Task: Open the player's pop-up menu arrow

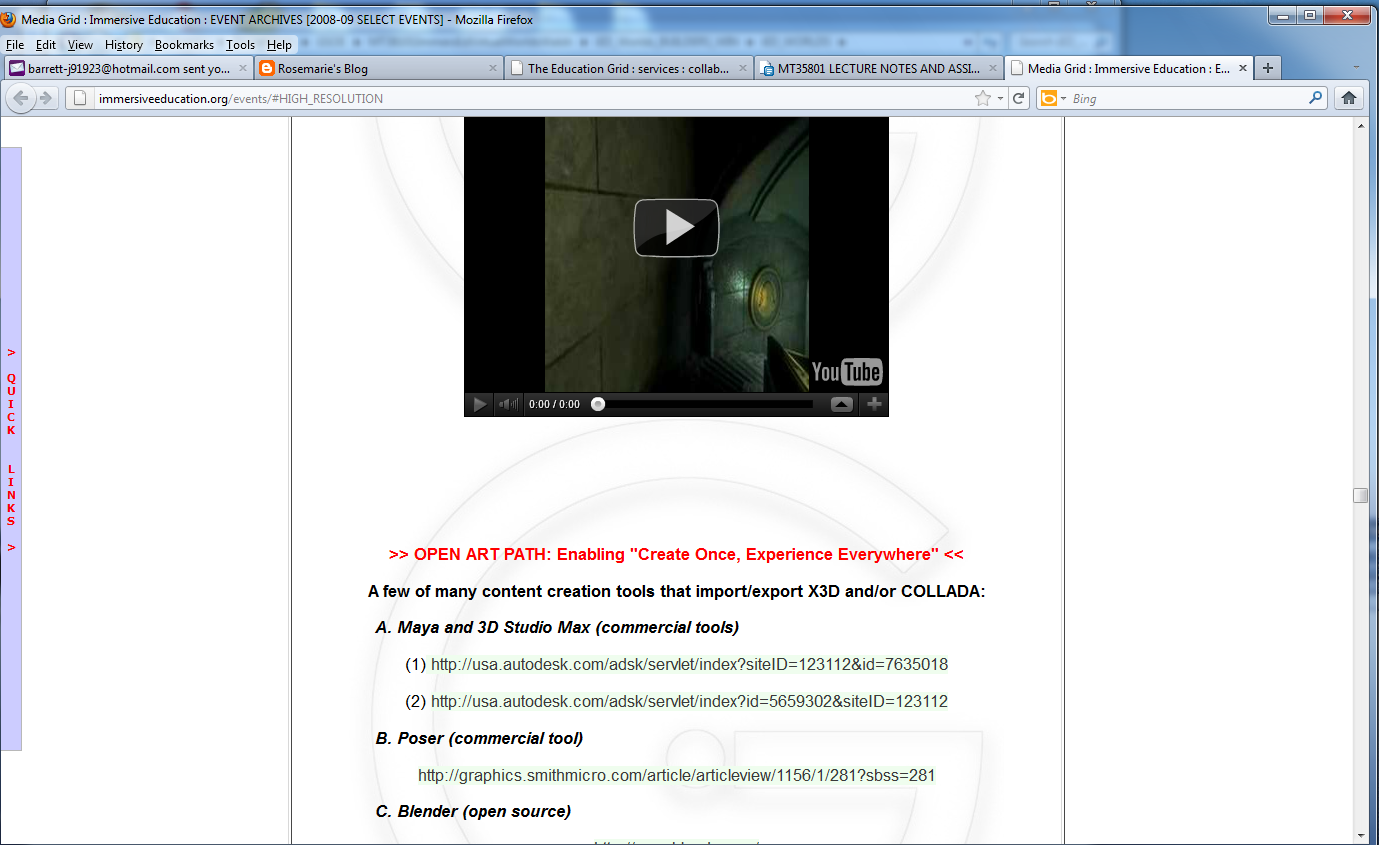Action: pos(842,404)
